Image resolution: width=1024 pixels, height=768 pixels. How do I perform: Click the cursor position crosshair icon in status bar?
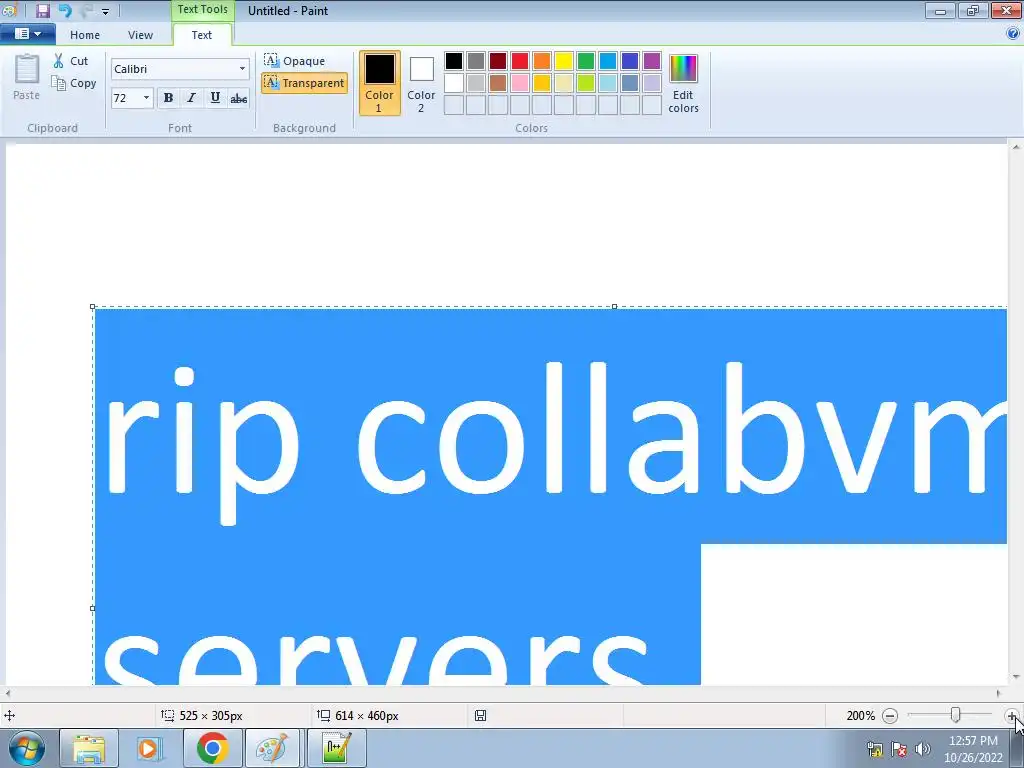(10, 716)
